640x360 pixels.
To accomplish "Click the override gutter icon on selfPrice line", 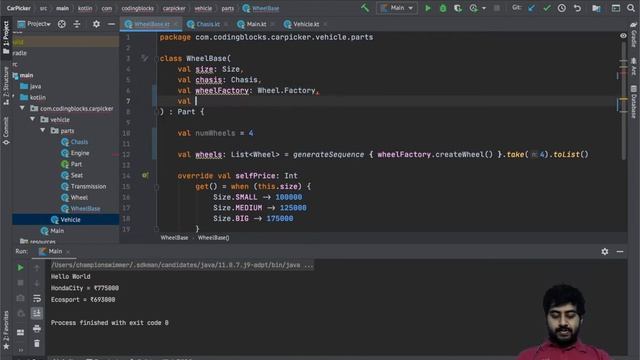I will (145, 176).
